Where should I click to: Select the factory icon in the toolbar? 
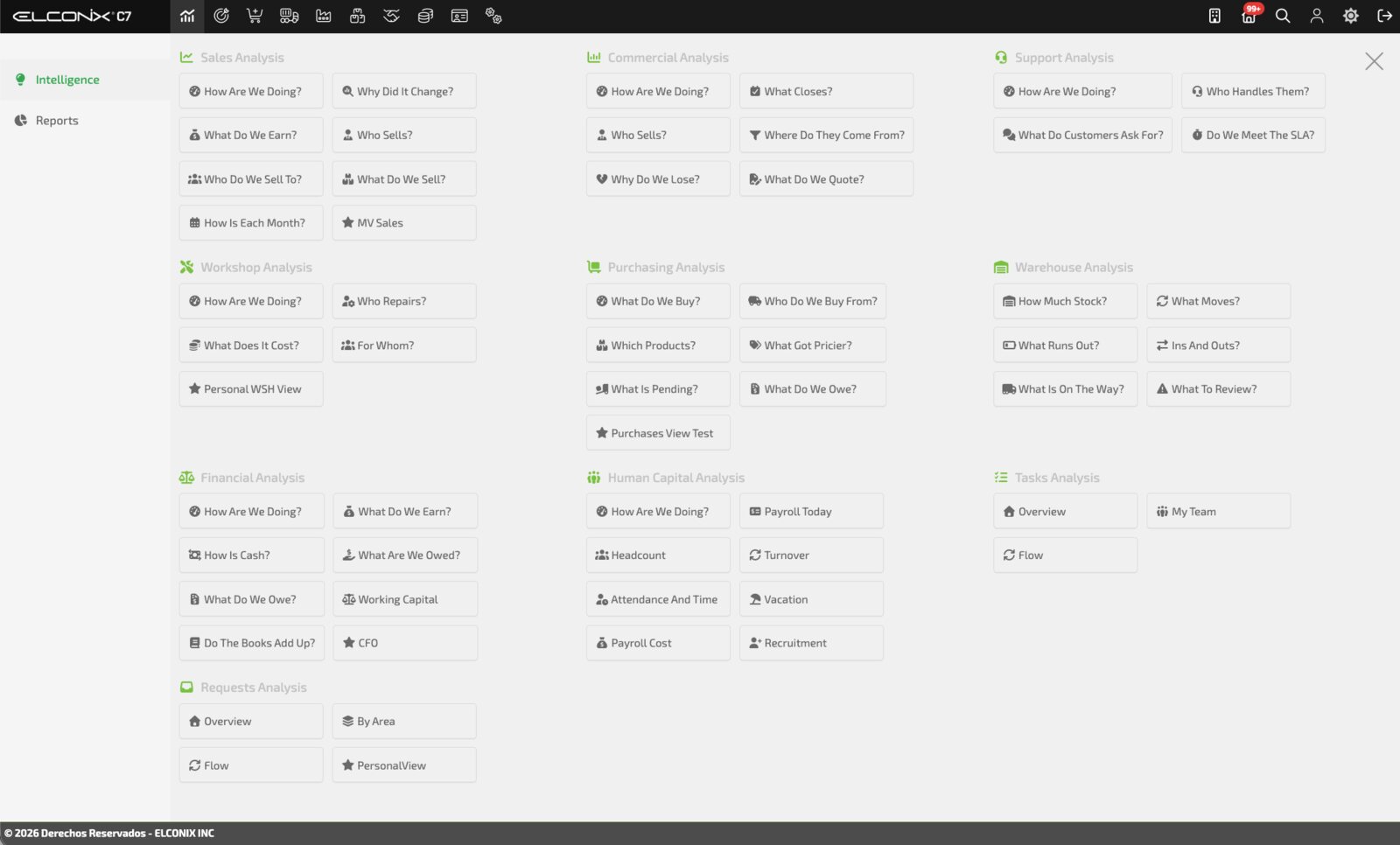click(324, 16)
